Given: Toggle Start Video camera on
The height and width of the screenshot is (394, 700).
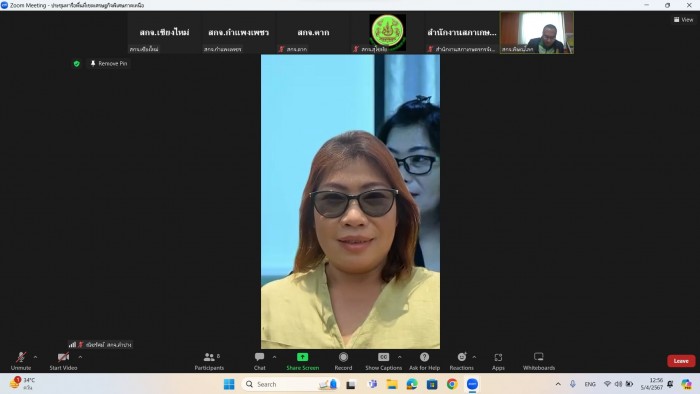Looking at the screenshot, I should pos(63,361).
